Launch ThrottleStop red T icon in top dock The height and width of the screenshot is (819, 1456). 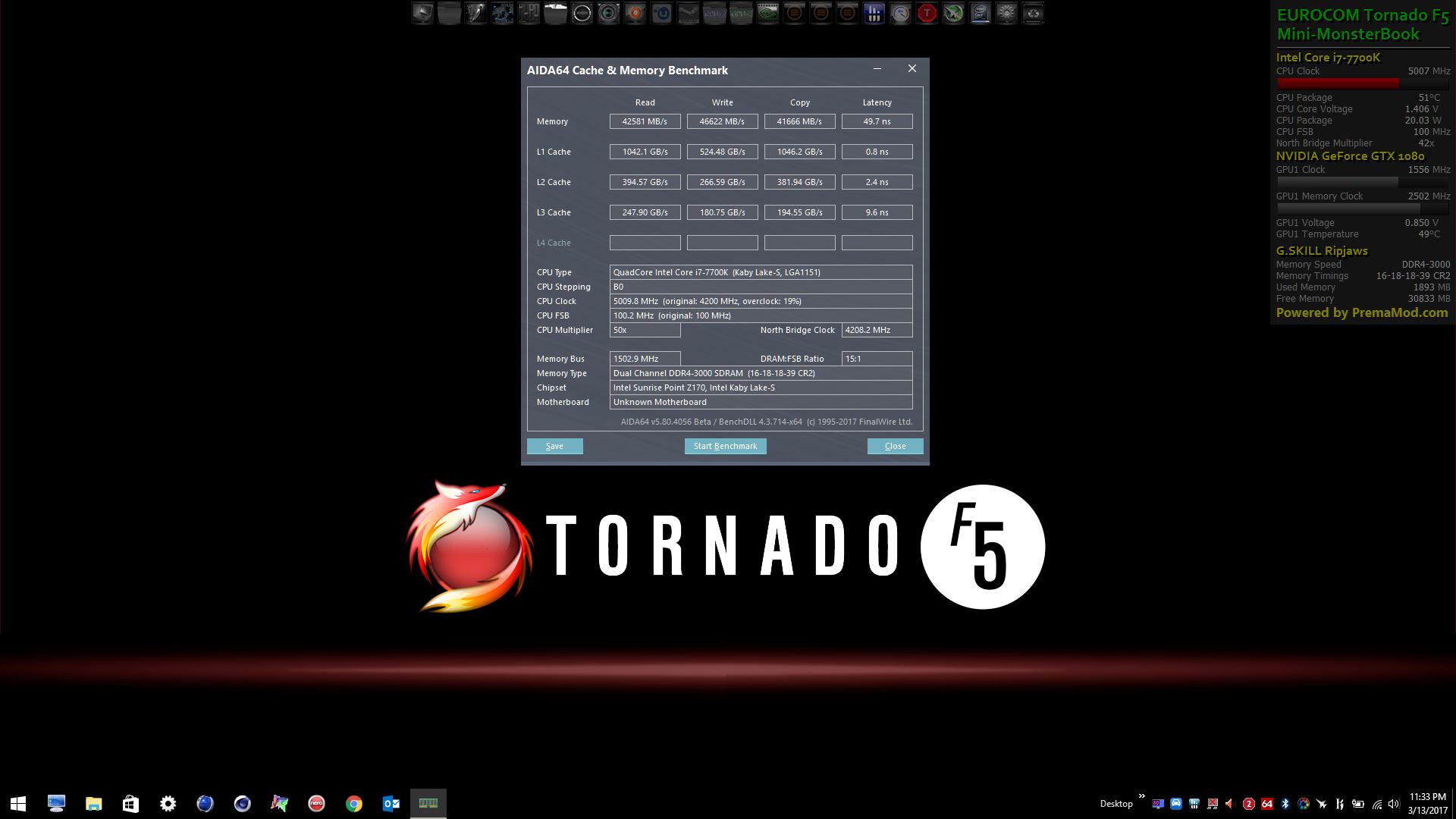(x=927, y=13)
